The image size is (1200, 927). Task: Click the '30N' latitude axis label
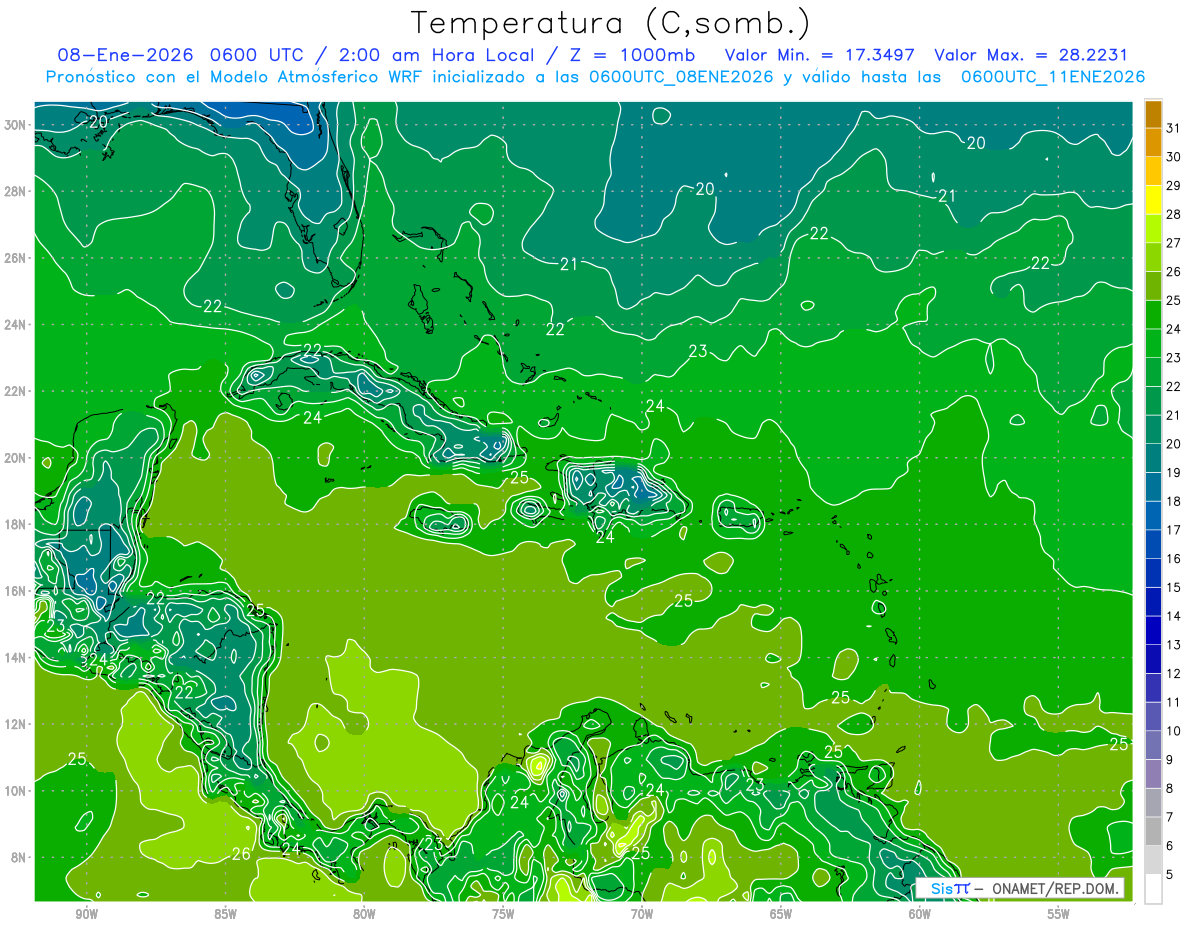pyautogui.click(x=14, y=125)
